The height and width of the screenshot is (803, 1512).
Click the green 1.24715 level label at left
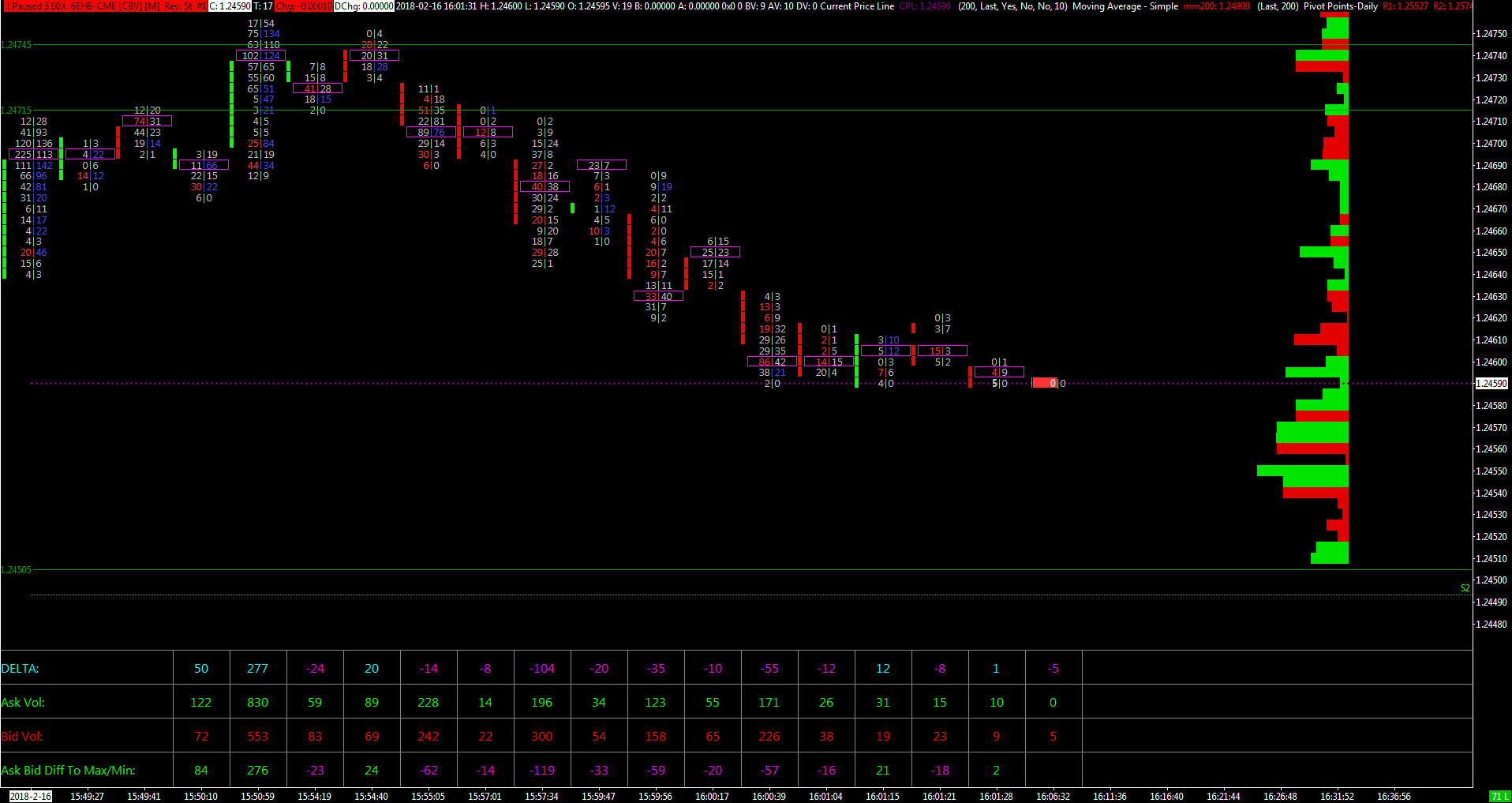pyautogui.click(x=17, y=111)
